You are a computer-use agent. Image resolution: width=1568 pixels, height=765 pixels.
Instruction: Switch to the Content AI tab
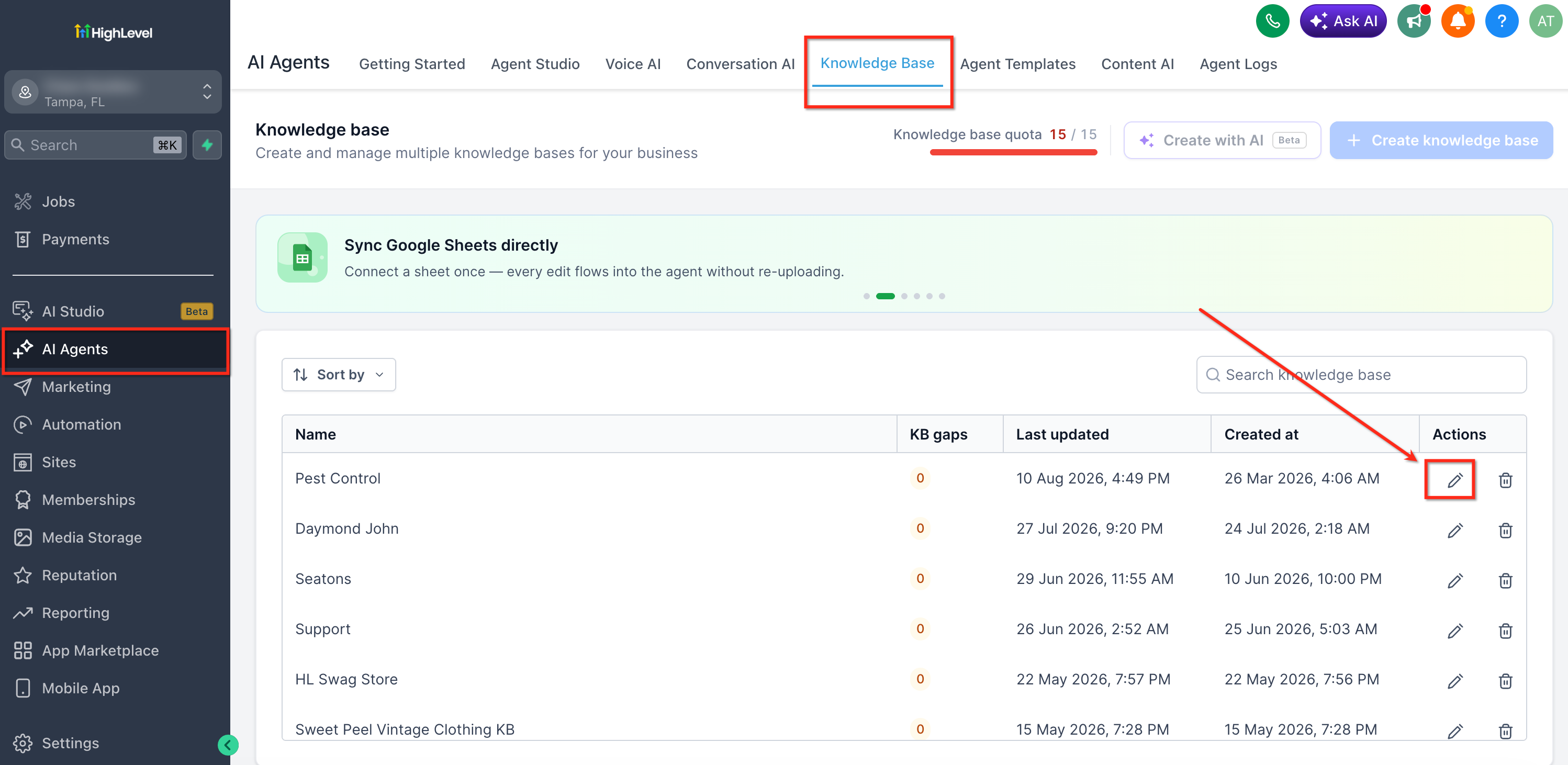(1138, 64)
